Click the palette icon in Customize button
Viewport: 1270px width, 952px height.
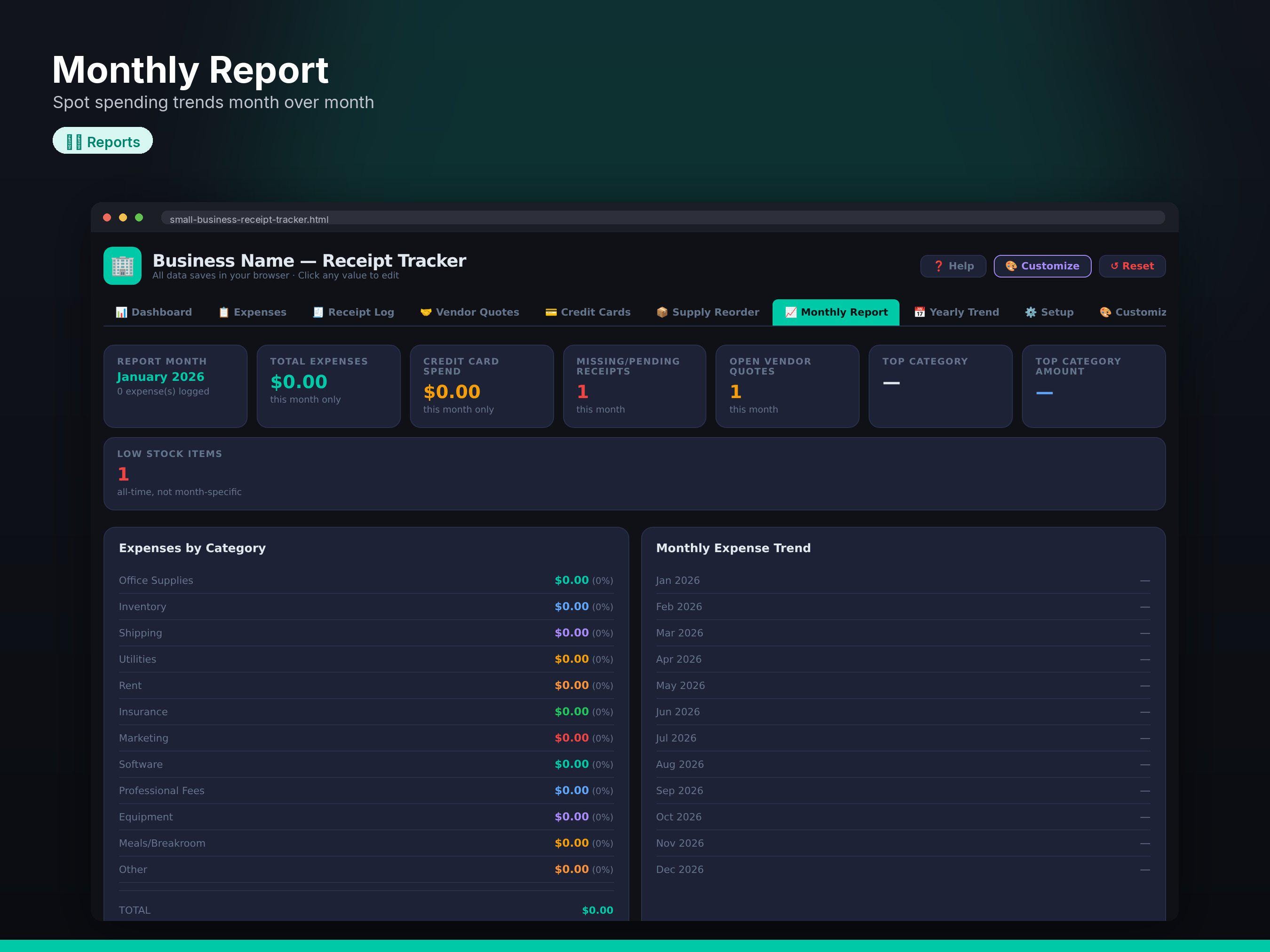click(x=1011, y=266)
